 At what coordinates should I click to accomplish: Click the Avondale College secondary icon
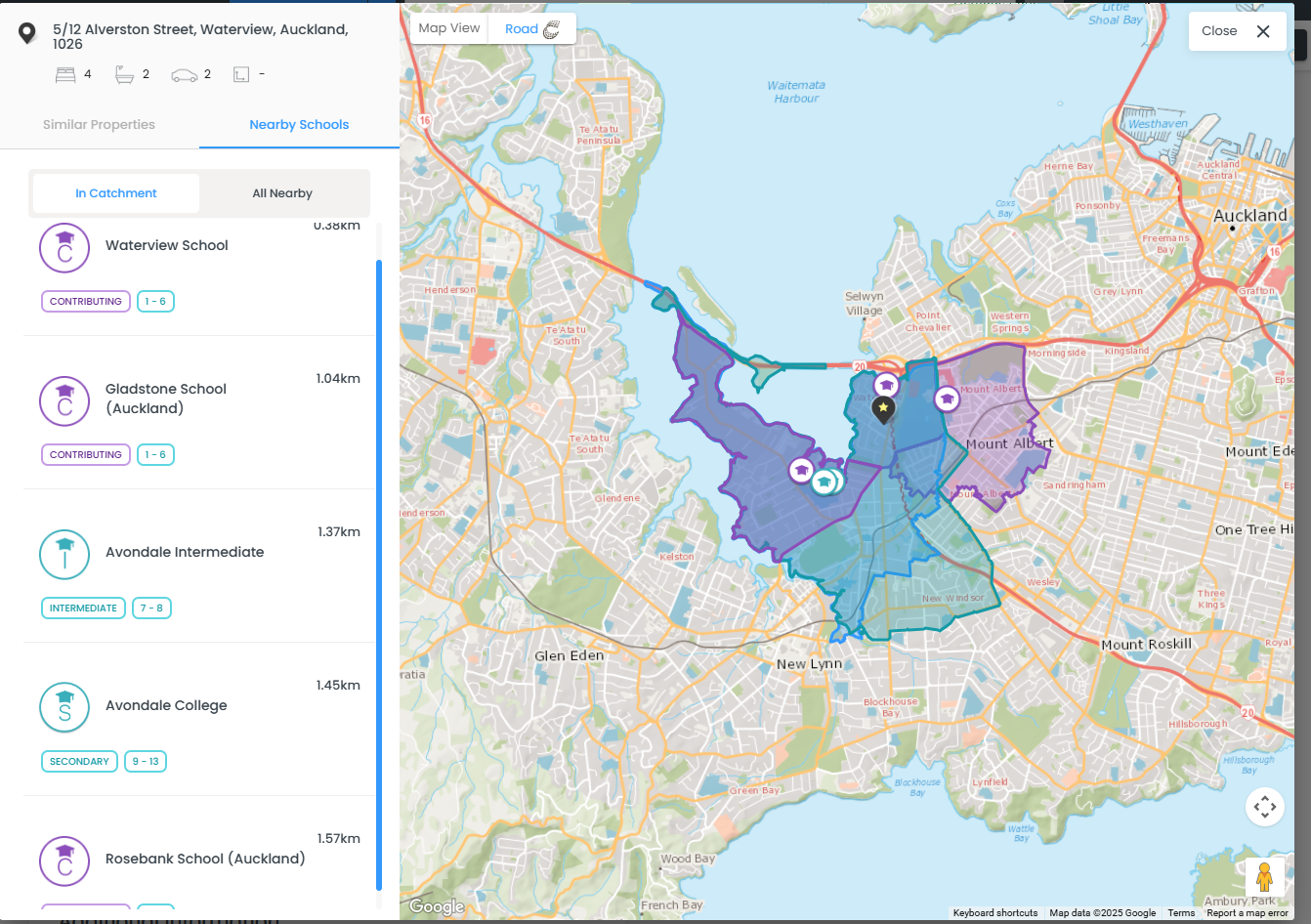coord(64,708)
